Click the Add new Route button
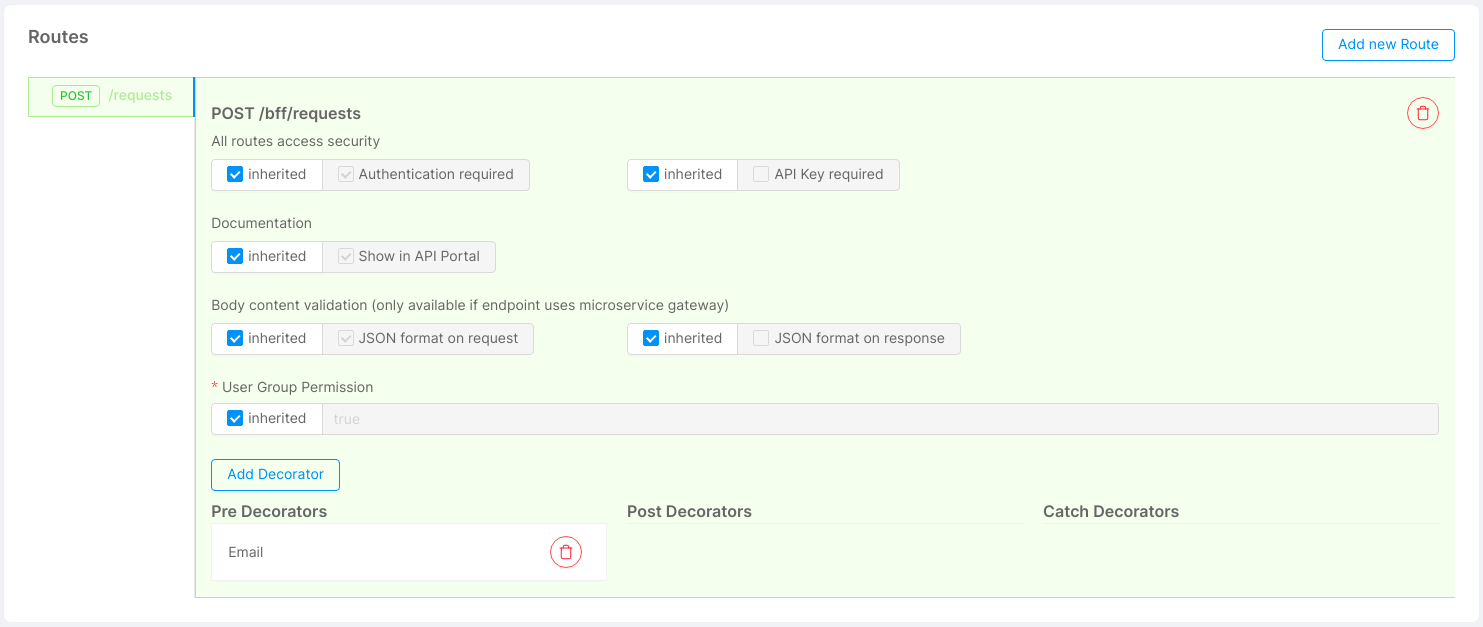Image resolution: width=1483 pixels, height=627 pixels. point(1388,44)
